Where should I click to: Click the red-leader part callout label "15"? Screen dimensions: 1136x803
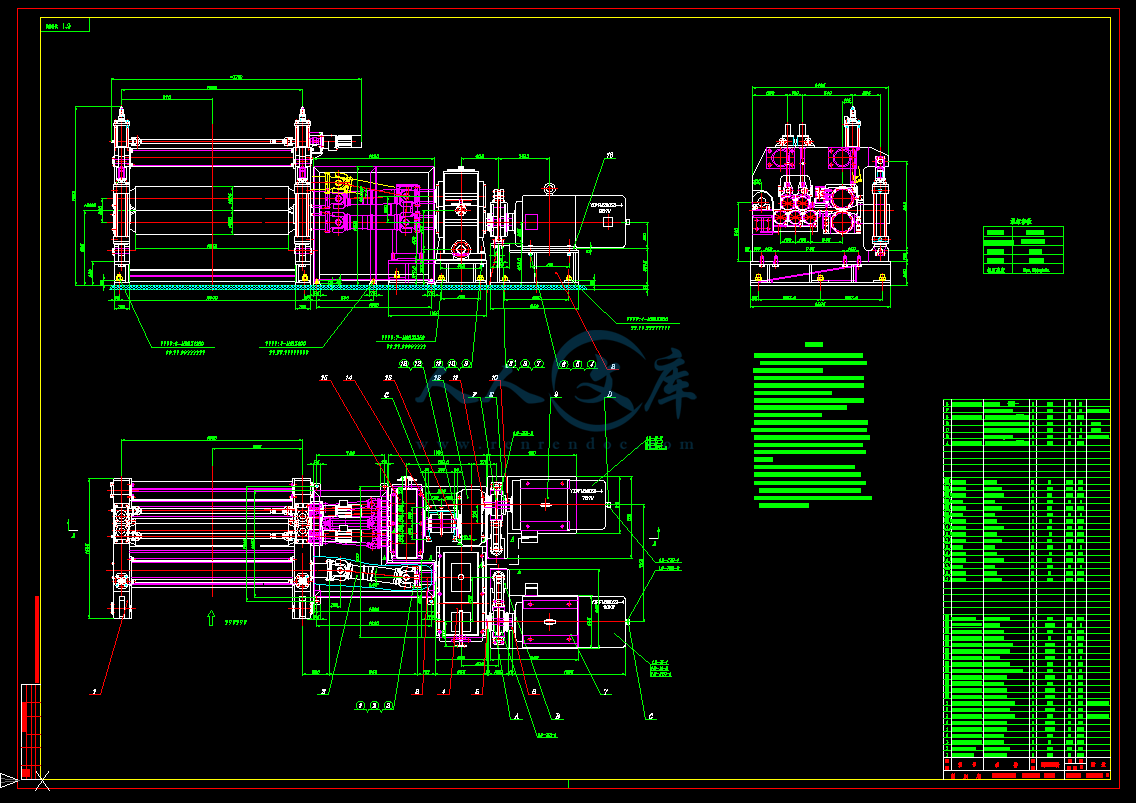click(324, 378)
